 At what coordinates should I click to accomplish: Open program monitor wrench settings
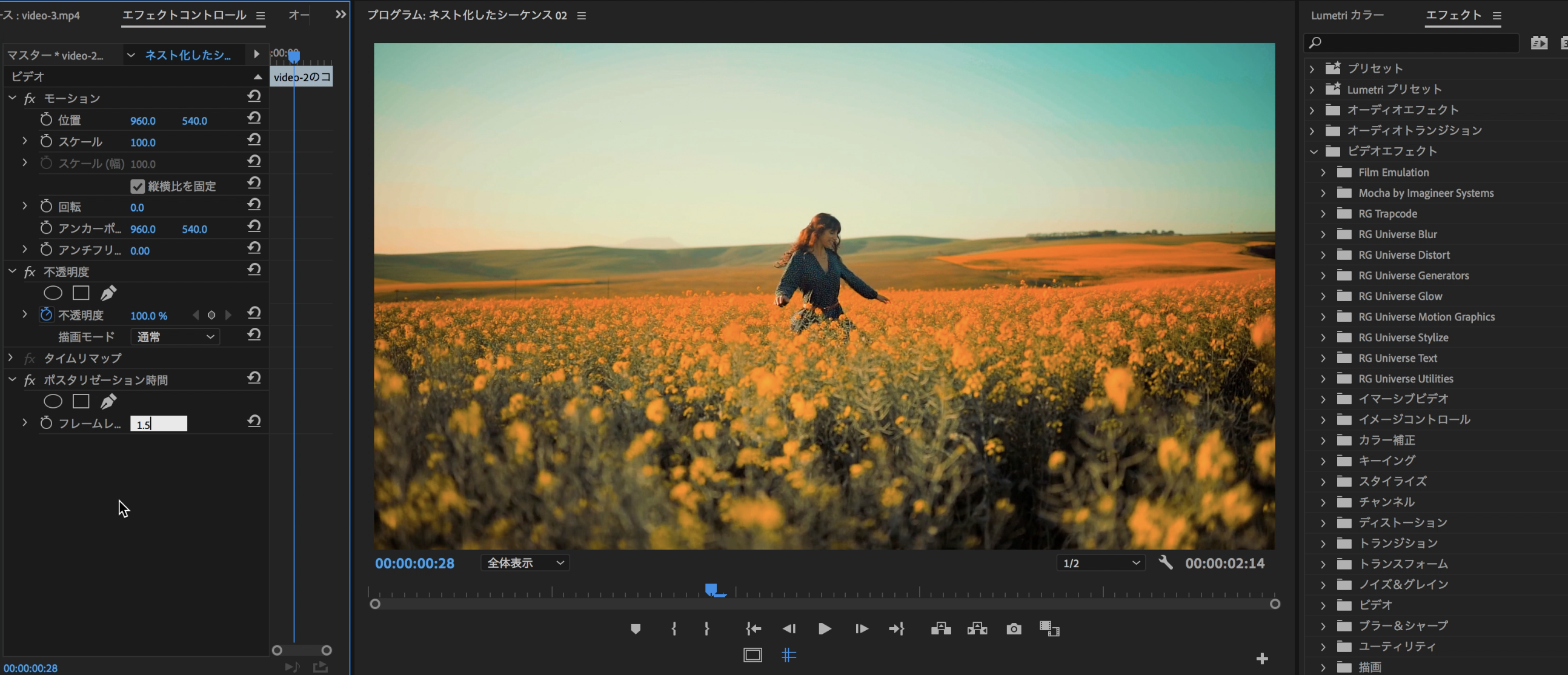pyautogui.click(x=1165, y=562)
